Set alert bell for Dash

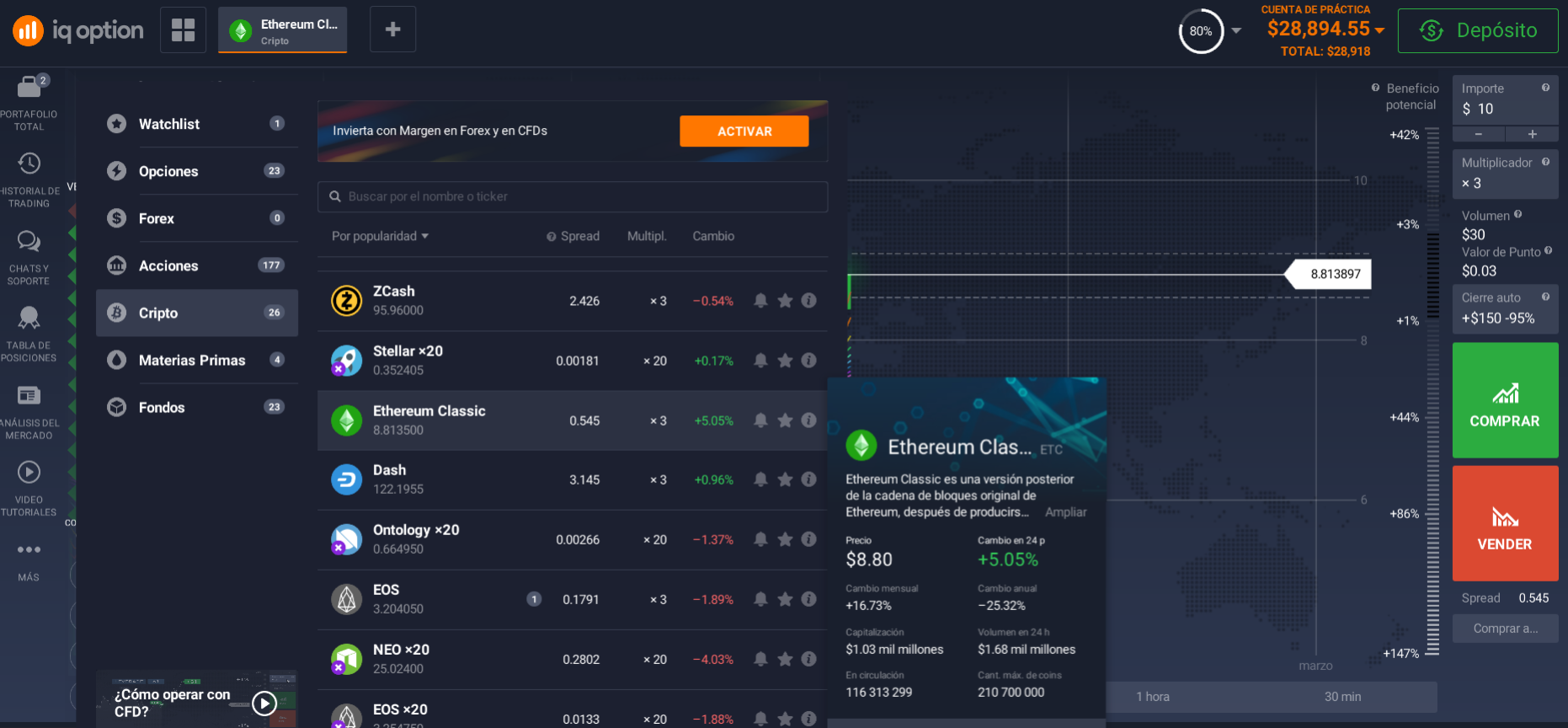760,479
